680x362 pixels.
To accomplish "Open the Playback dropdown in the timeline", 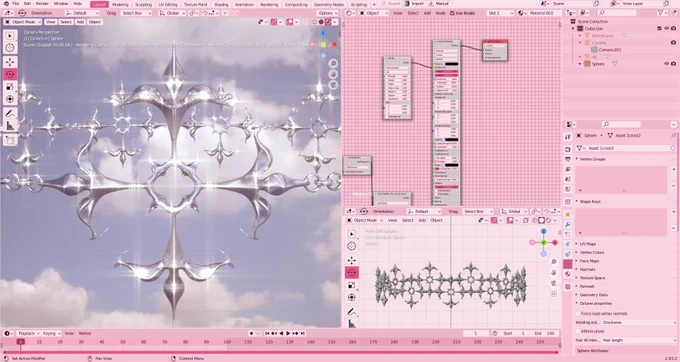I will [28, 333].
